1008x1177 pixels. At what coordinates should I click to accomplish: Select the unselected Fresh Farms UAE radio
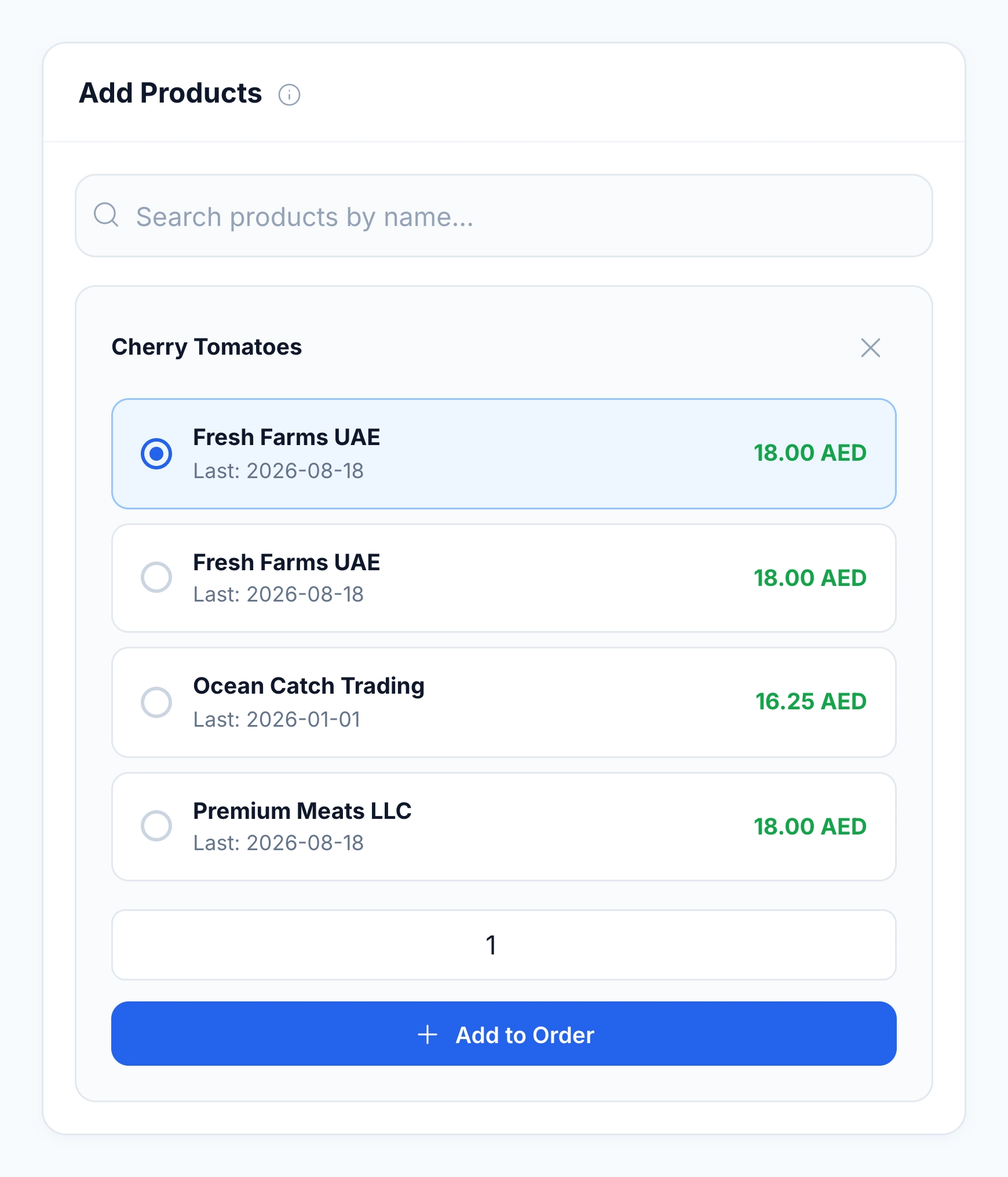(x=156, y=577)
